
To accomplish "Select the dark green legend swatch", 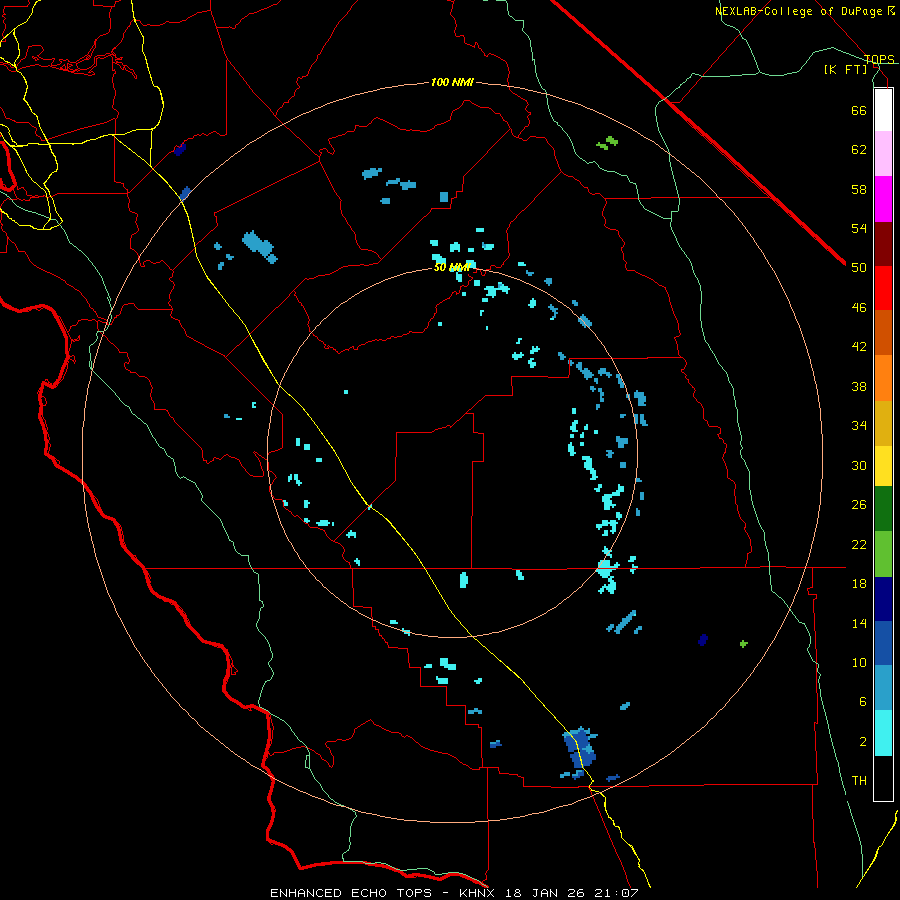I will point(883,509).
